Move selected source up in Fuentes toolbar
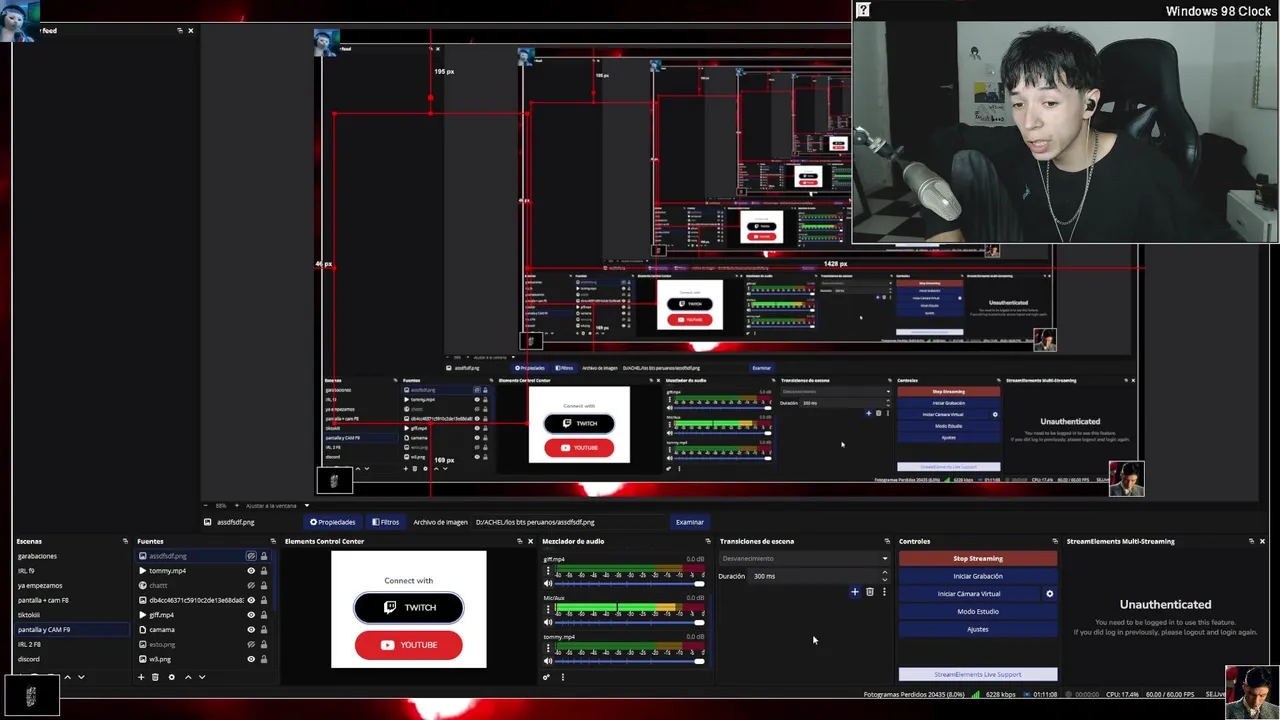Screen dimensions: 1280x720 188,677
